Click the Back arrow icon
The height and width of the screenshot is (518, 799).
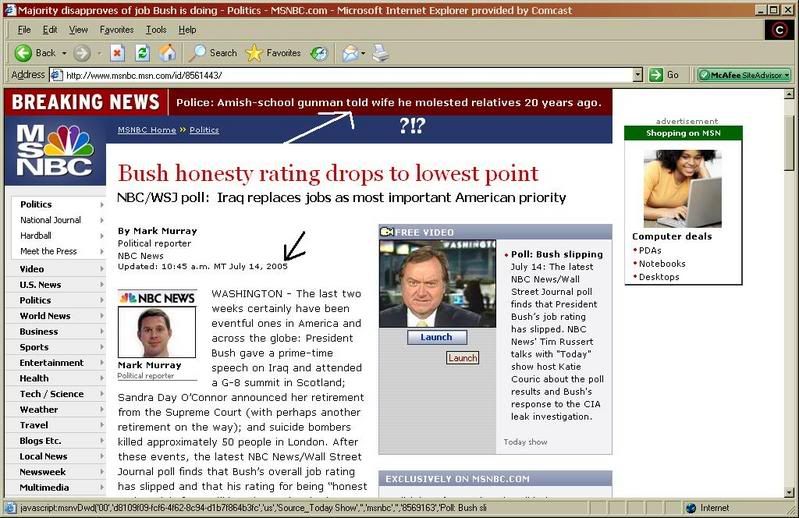23,53
